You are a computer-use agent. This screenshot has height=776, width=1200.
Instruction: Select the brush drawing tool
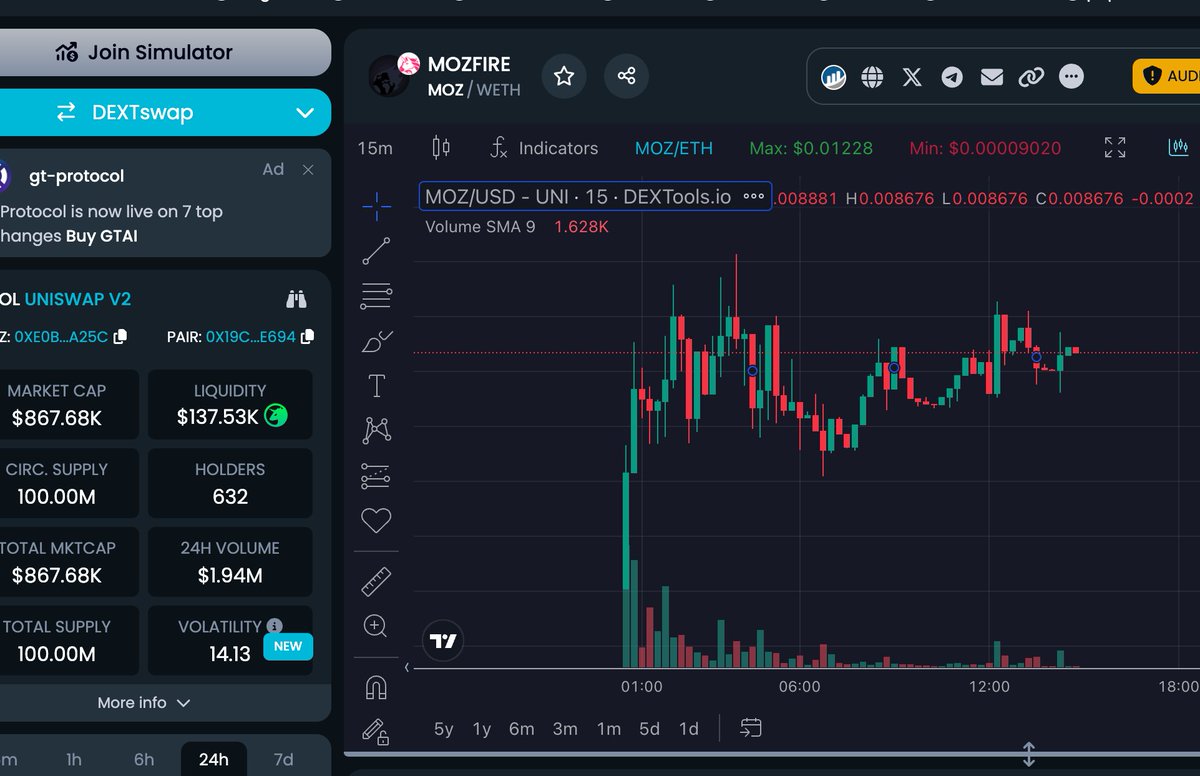click(376, 341)
